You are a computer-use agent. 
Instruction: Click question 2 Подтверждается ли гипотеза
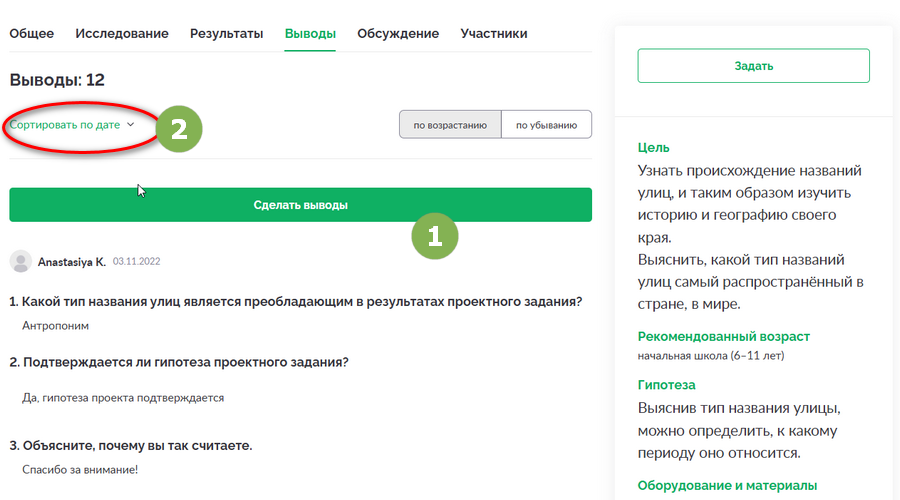point(179,362)
